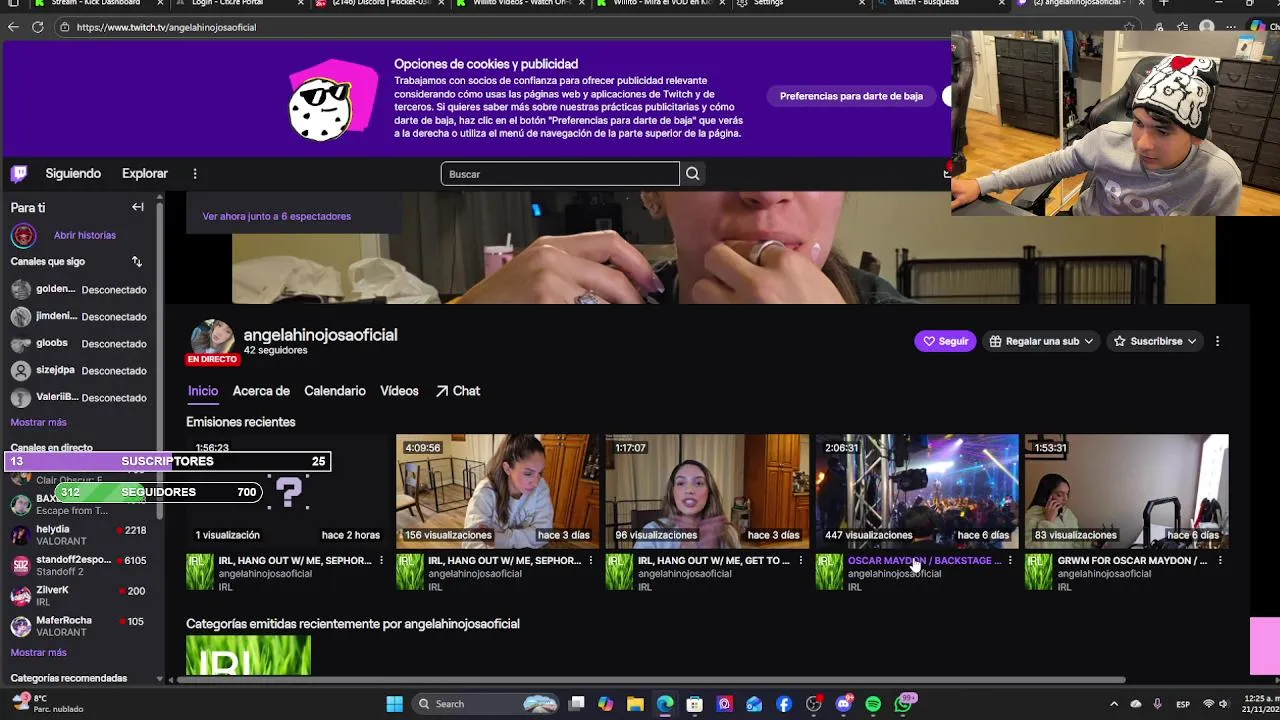Open the Twitch home logo
The image size is (1280, 720).
pyautogui.click(x=19, y=174)
